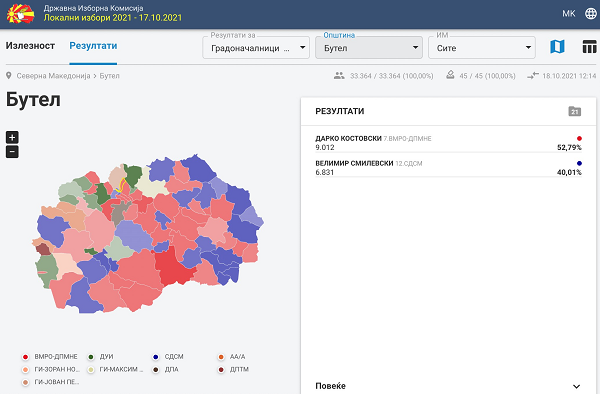Click Бутел breadcrumb link
600x394 pixels.
109,76
